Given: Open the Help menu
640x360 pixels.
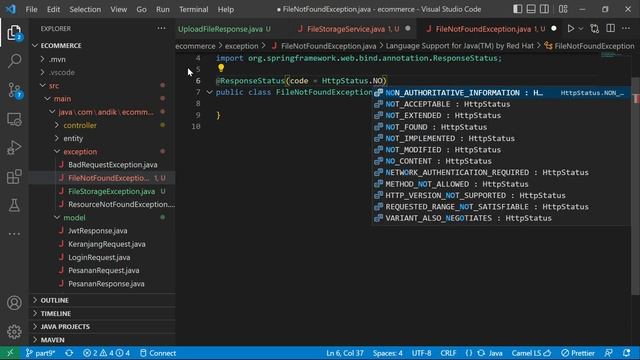Looking at the screenshot, I should 226,9.
